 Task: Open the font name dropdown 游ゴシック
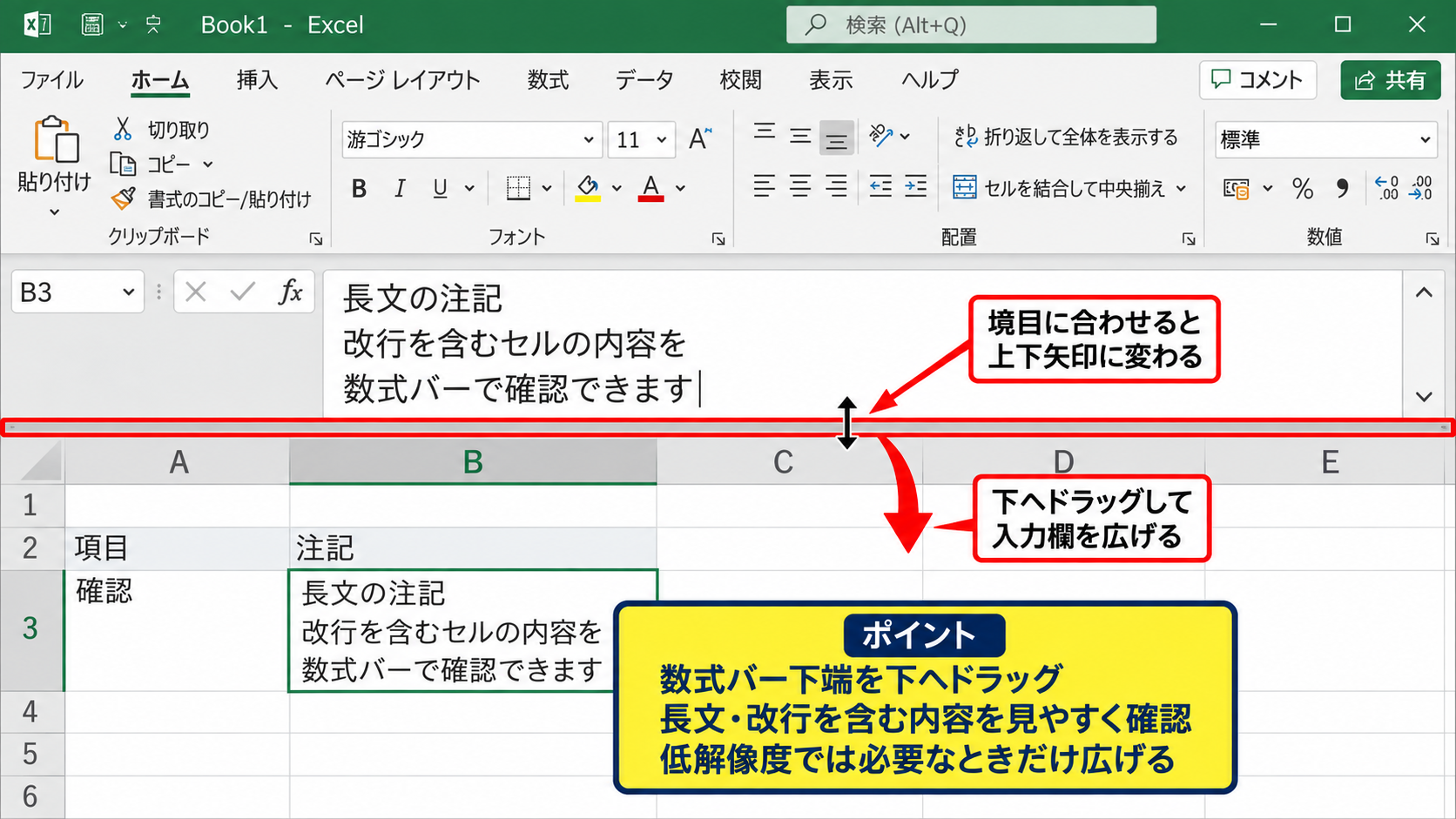pyautogui.click(x=589, y=139)
